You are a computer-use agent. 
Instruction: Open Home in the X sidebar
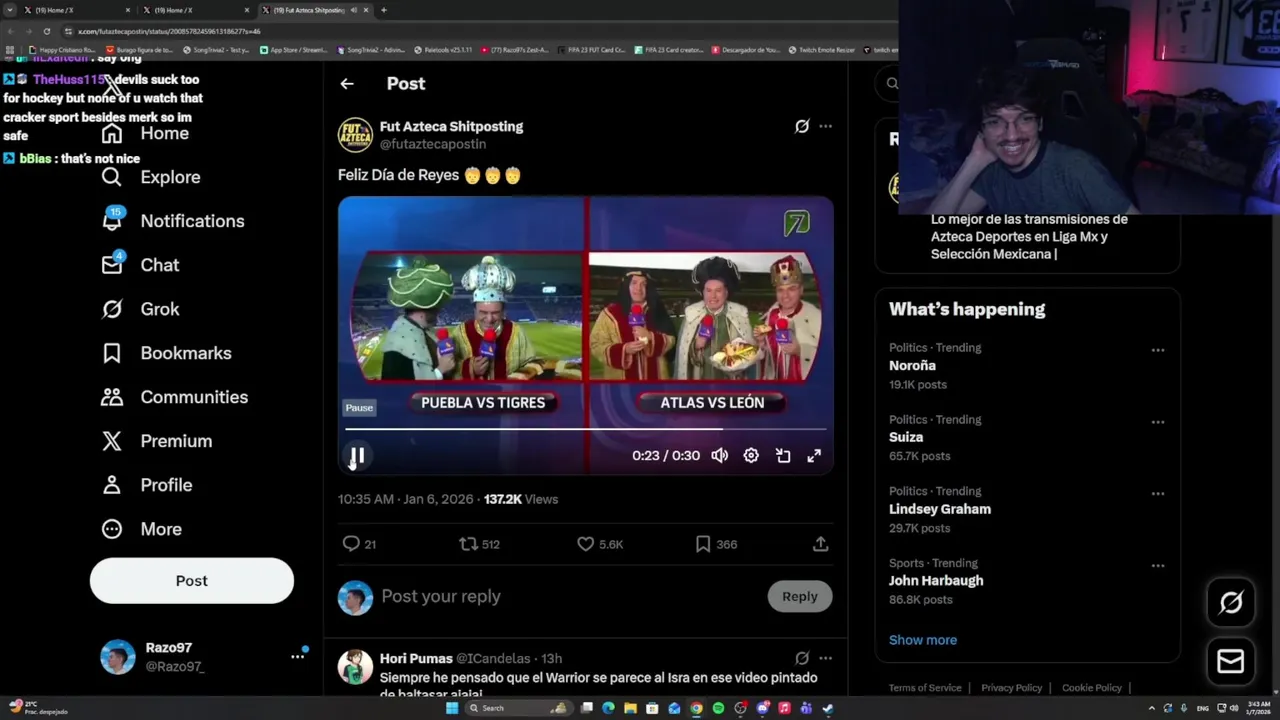point(145,133)
